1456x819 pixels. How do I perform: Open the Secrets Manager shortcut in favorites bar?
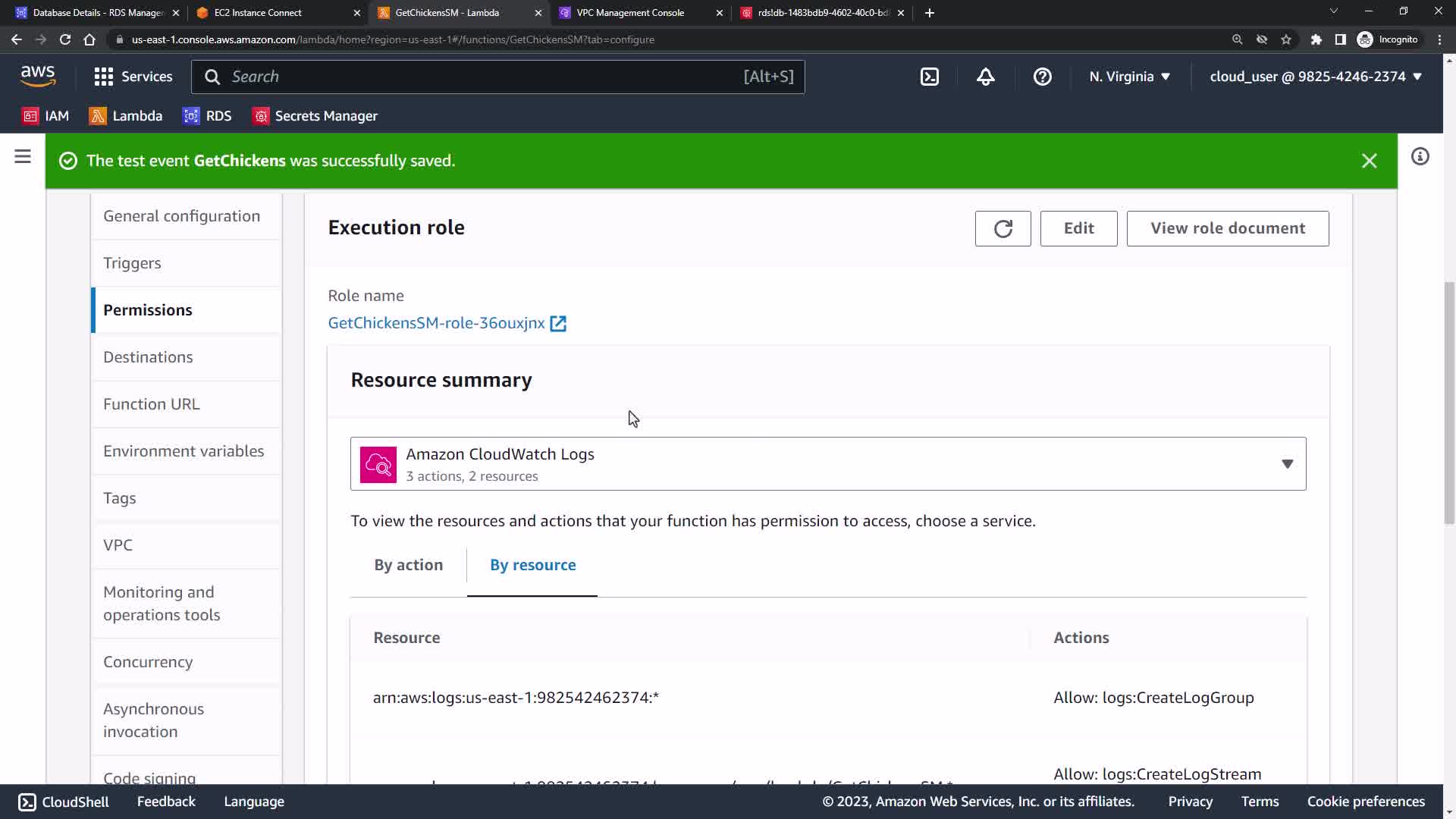(315, 116)
